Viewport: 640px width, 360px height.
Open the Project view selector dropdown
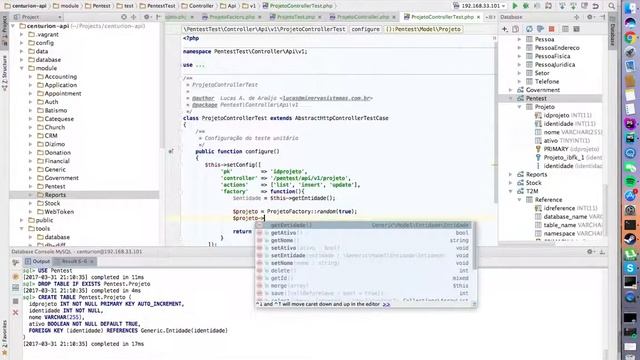tap(37, 17)
